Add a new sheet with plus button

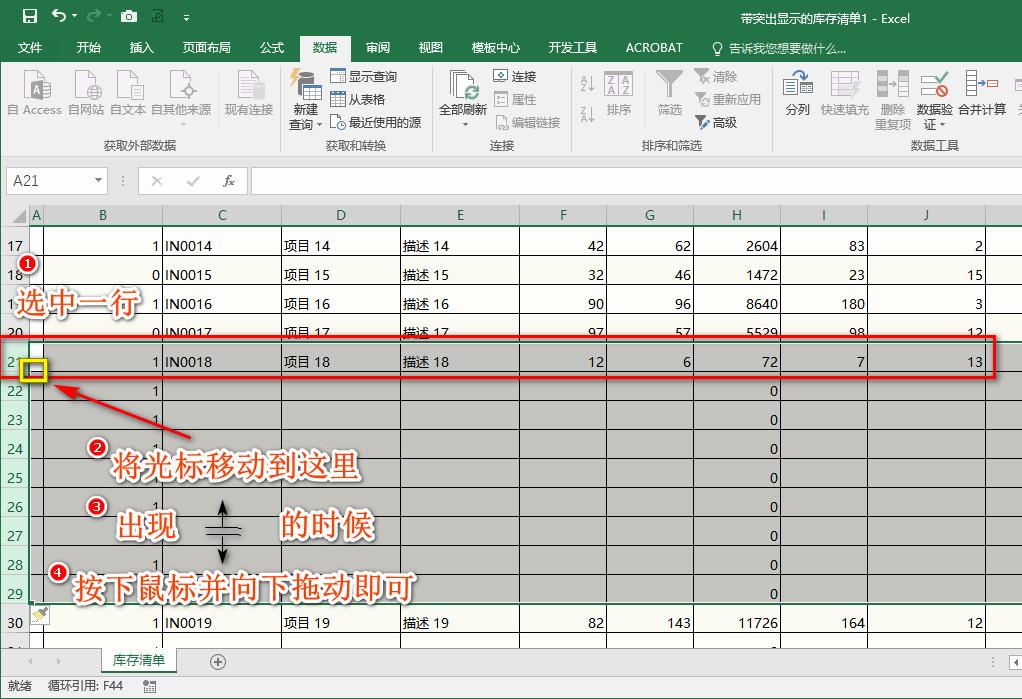[218, 662]
